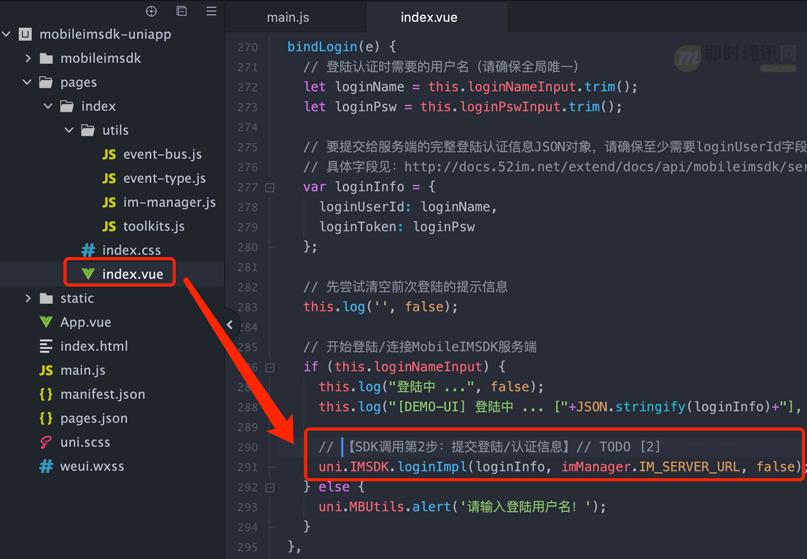The width and height of the screenshot is (807, 559).
Task: Open the sidebar hamburger menu icon
Action: 211,11
